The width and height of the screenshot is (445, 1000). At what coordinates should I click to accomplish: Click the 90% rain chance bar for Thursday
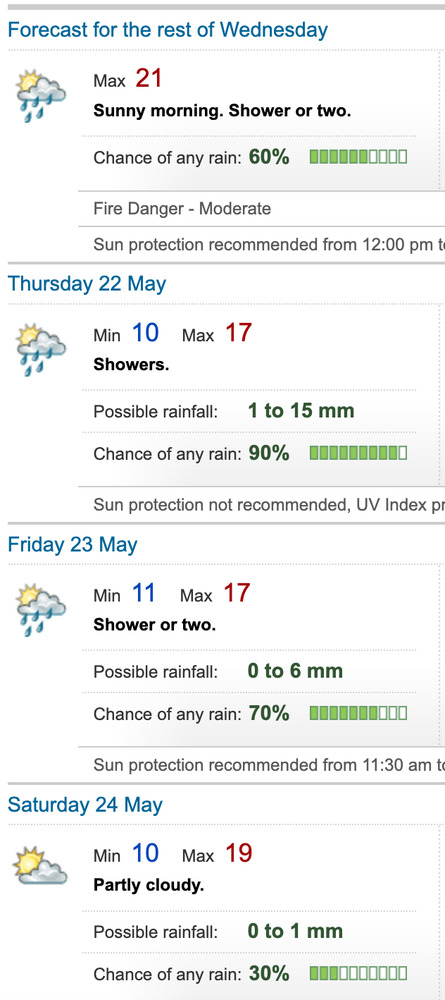pyautogui.click(x=358, y=453)
